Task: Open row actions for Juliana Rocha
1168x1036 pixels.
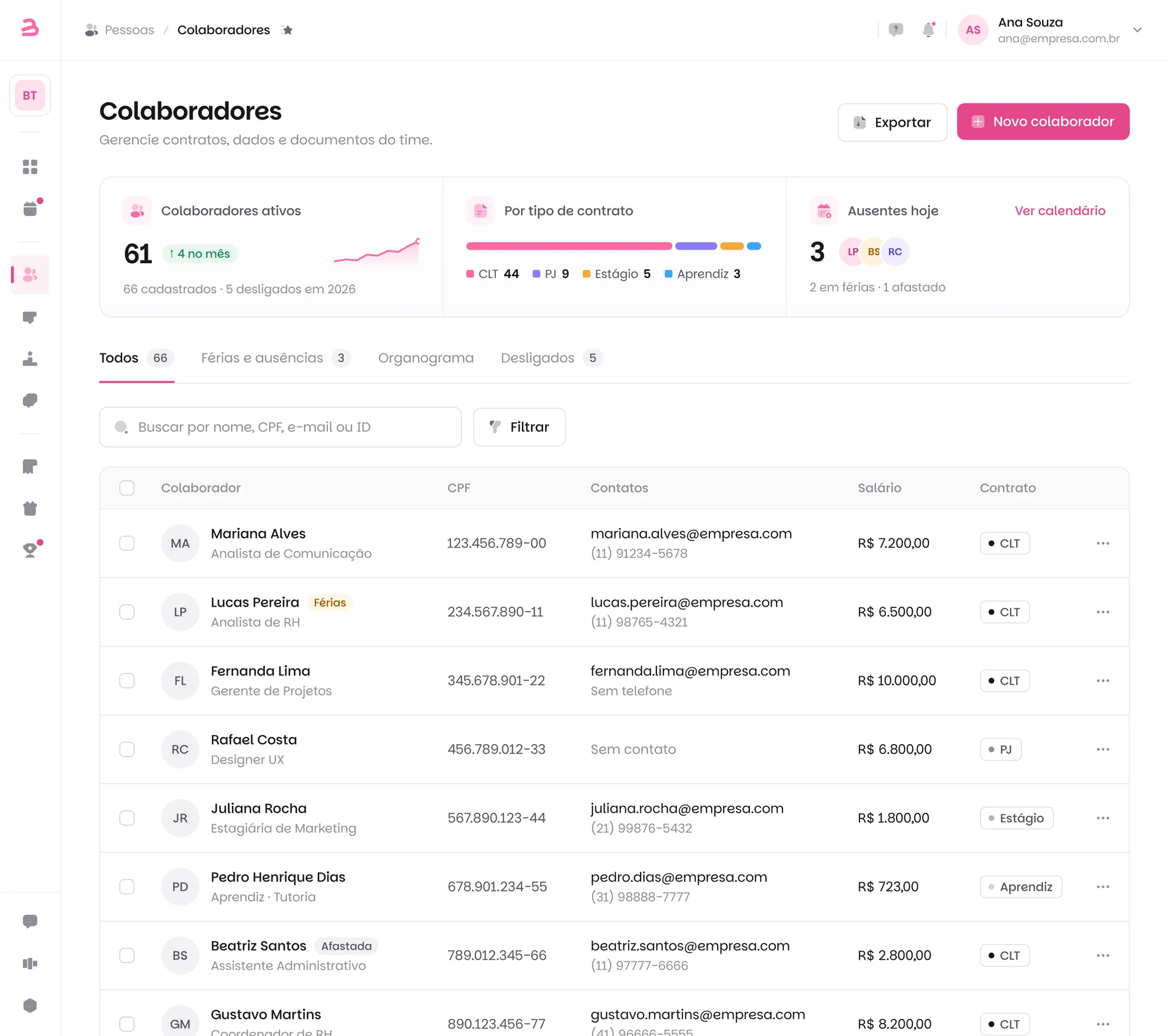Action: tap(1103, 818)
